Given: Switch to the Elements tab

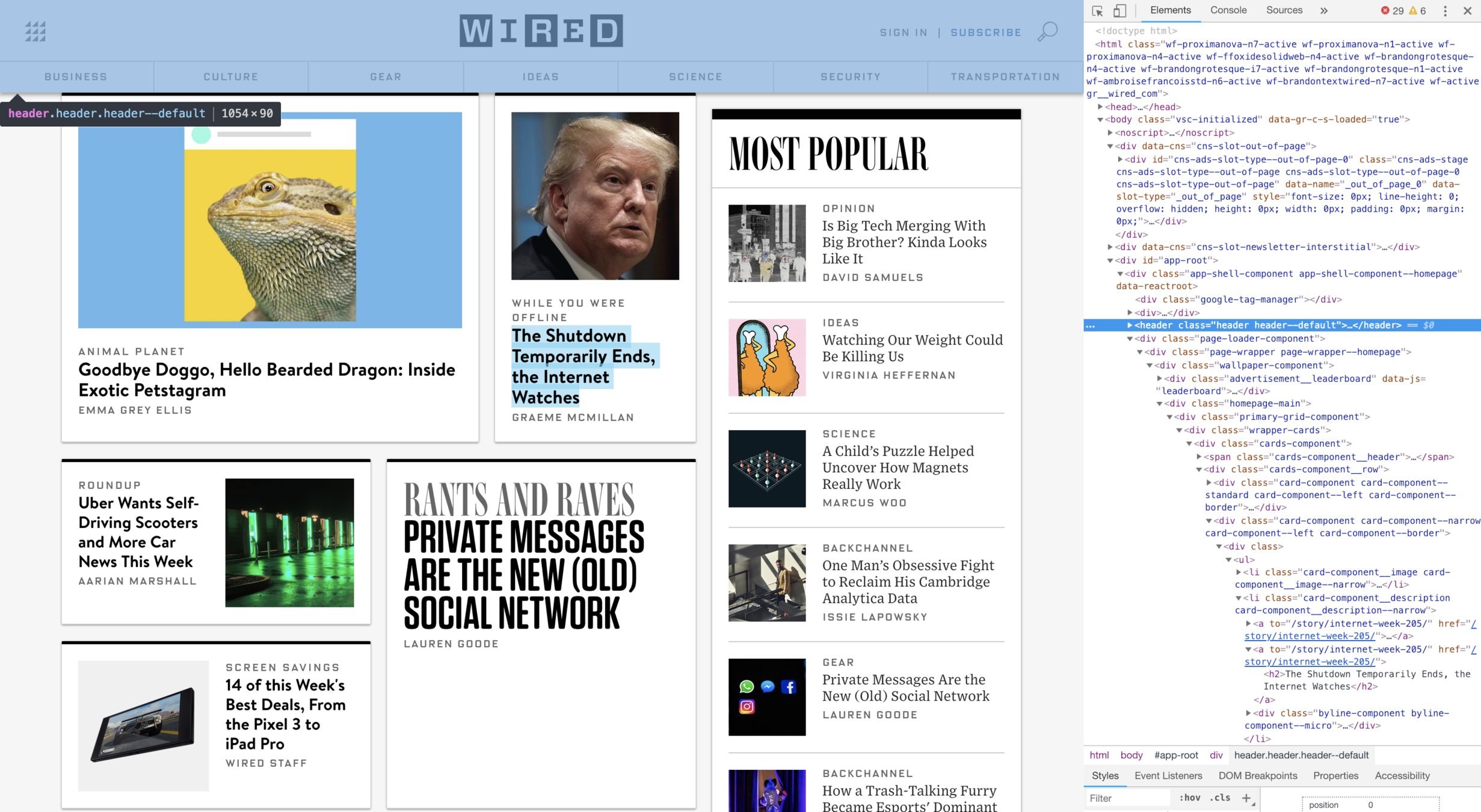Looking at the screenshot, I should (x=1170, y=10).
